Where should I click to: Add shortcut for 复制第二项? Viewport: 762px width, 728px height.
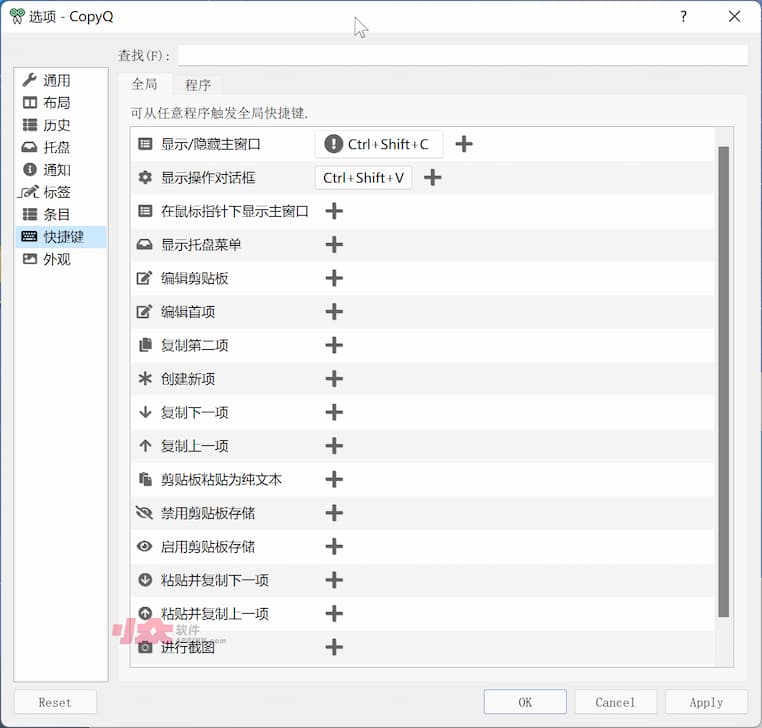[x=334, y=345]
